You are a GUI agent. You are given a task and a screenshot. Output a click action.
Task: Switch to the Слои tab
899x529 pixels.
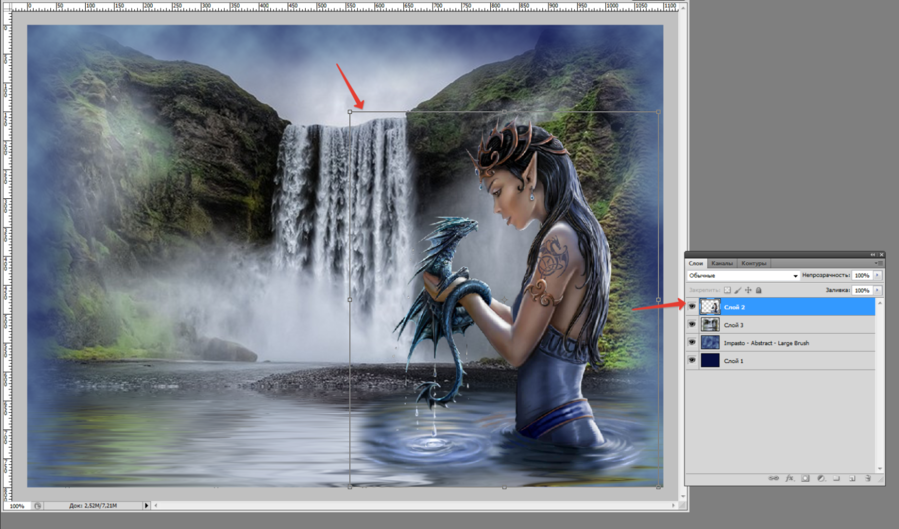pos(695,263)
